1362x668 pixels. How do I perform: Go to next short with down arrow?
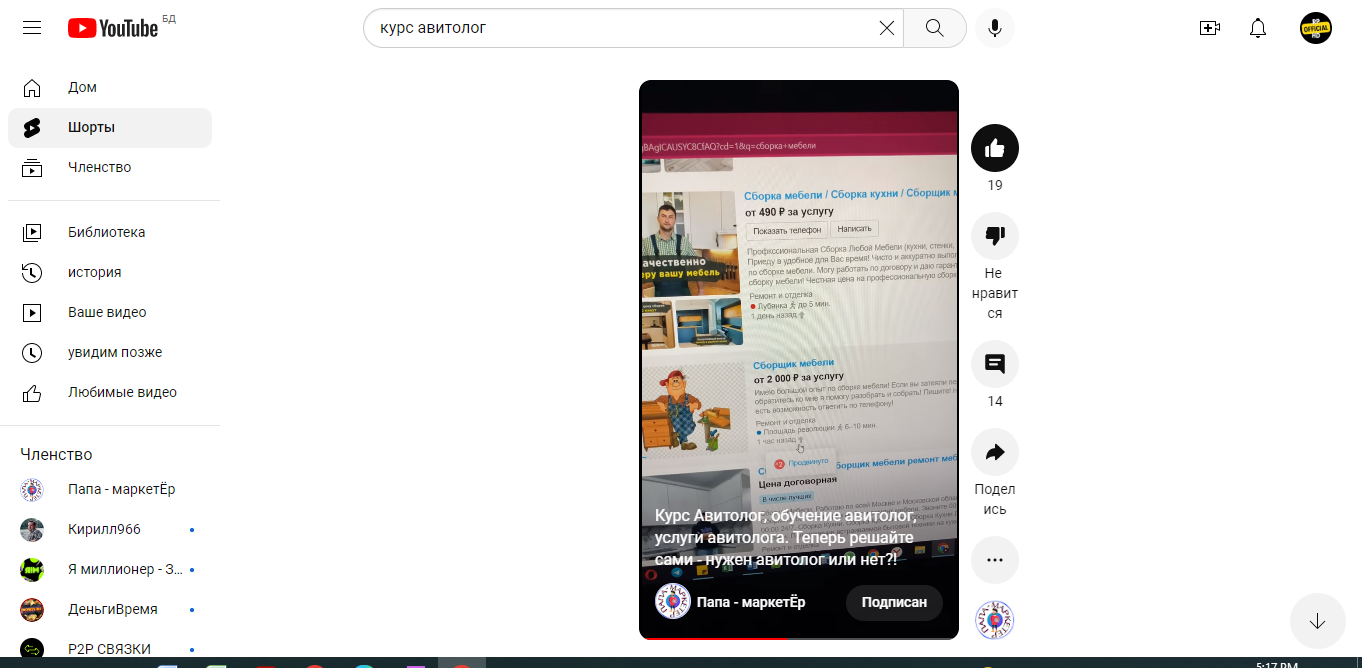point(1318,621)
